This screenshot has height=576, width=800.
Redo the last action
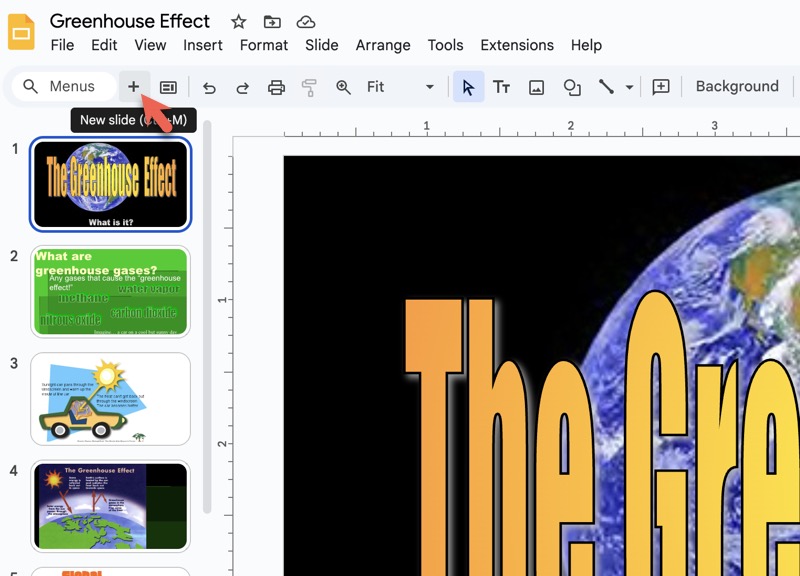tap(242, 88)
